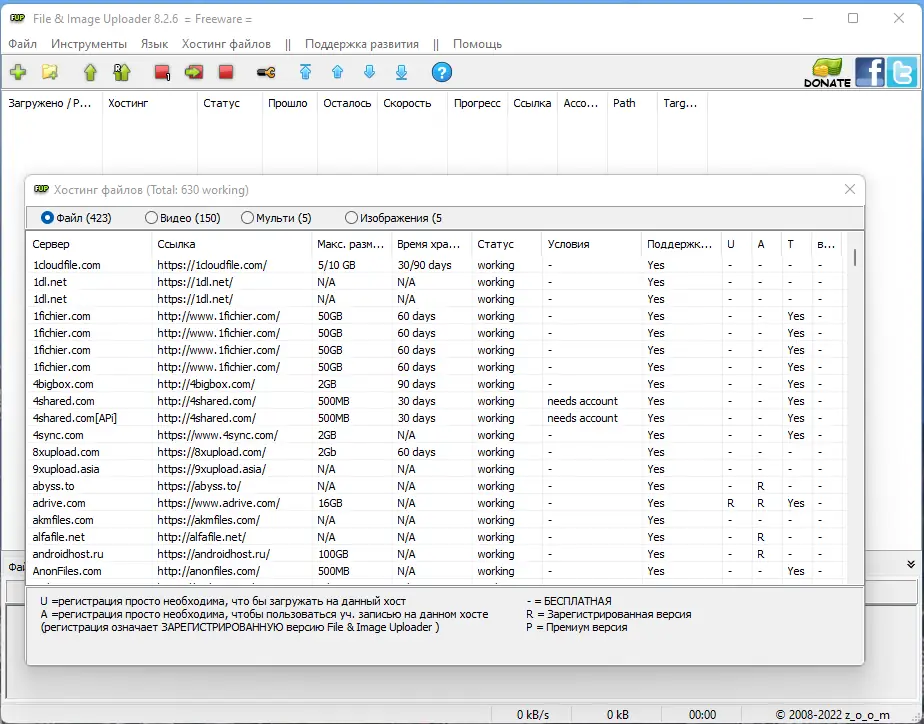Image resolution: width=924 pixels, height=724 pixels.
Task: Sort by the Макс. разм... column header
Action: pos(352,244)
